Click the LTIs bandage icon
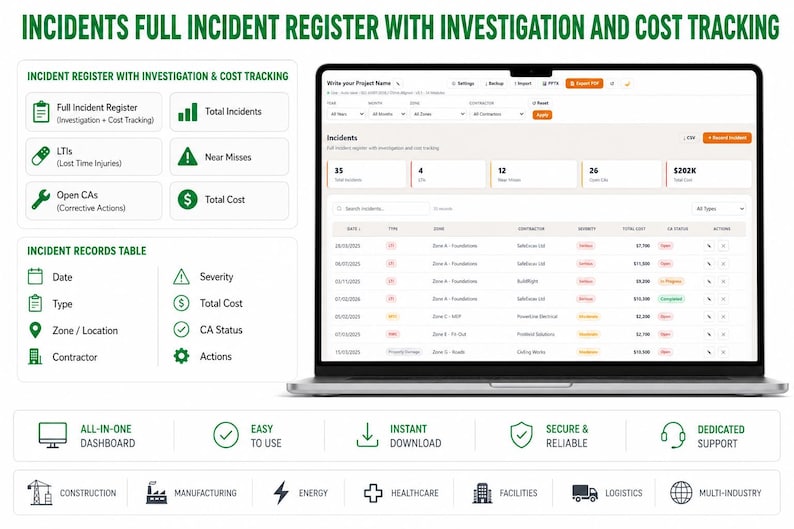 (x=41, y=156)
